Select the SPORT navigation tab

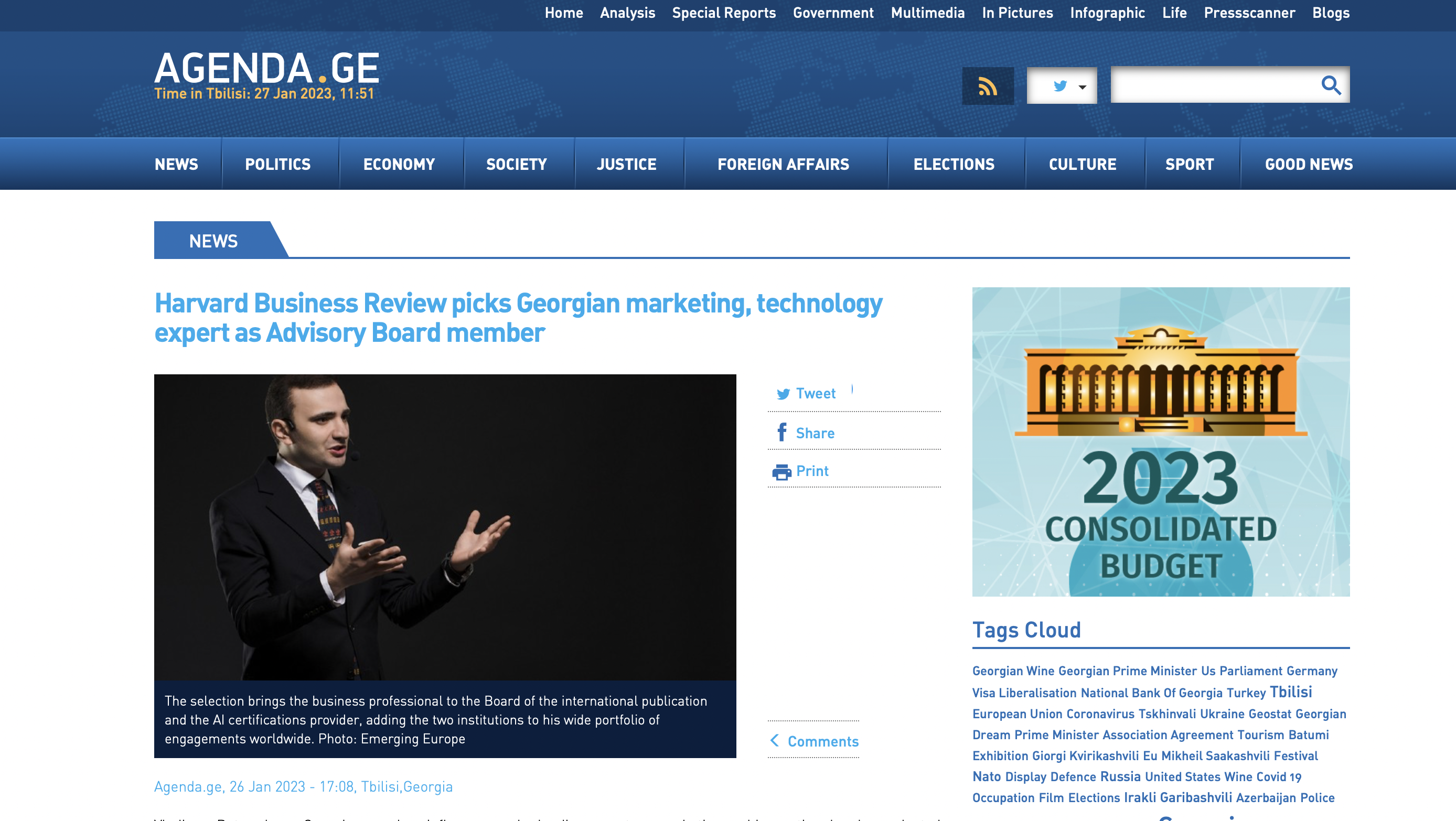pos(1189,164)
